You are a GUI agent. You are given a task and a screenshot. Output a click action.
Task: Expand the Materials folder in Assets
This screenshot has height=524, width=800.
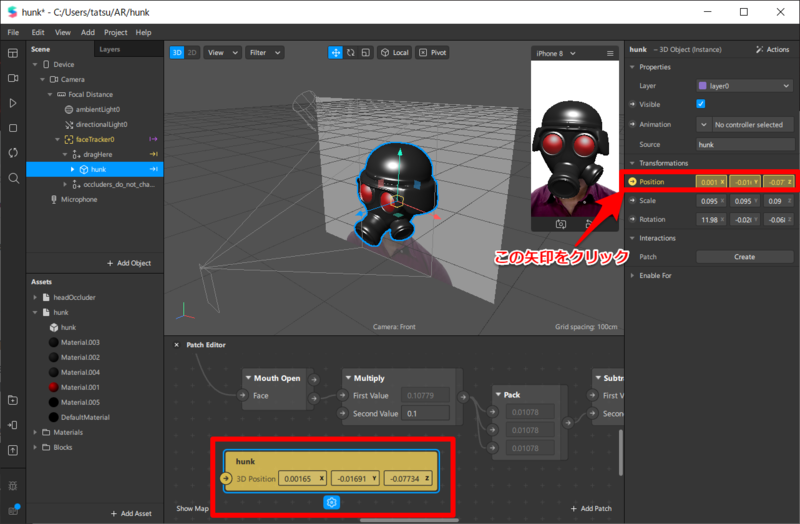35,432
